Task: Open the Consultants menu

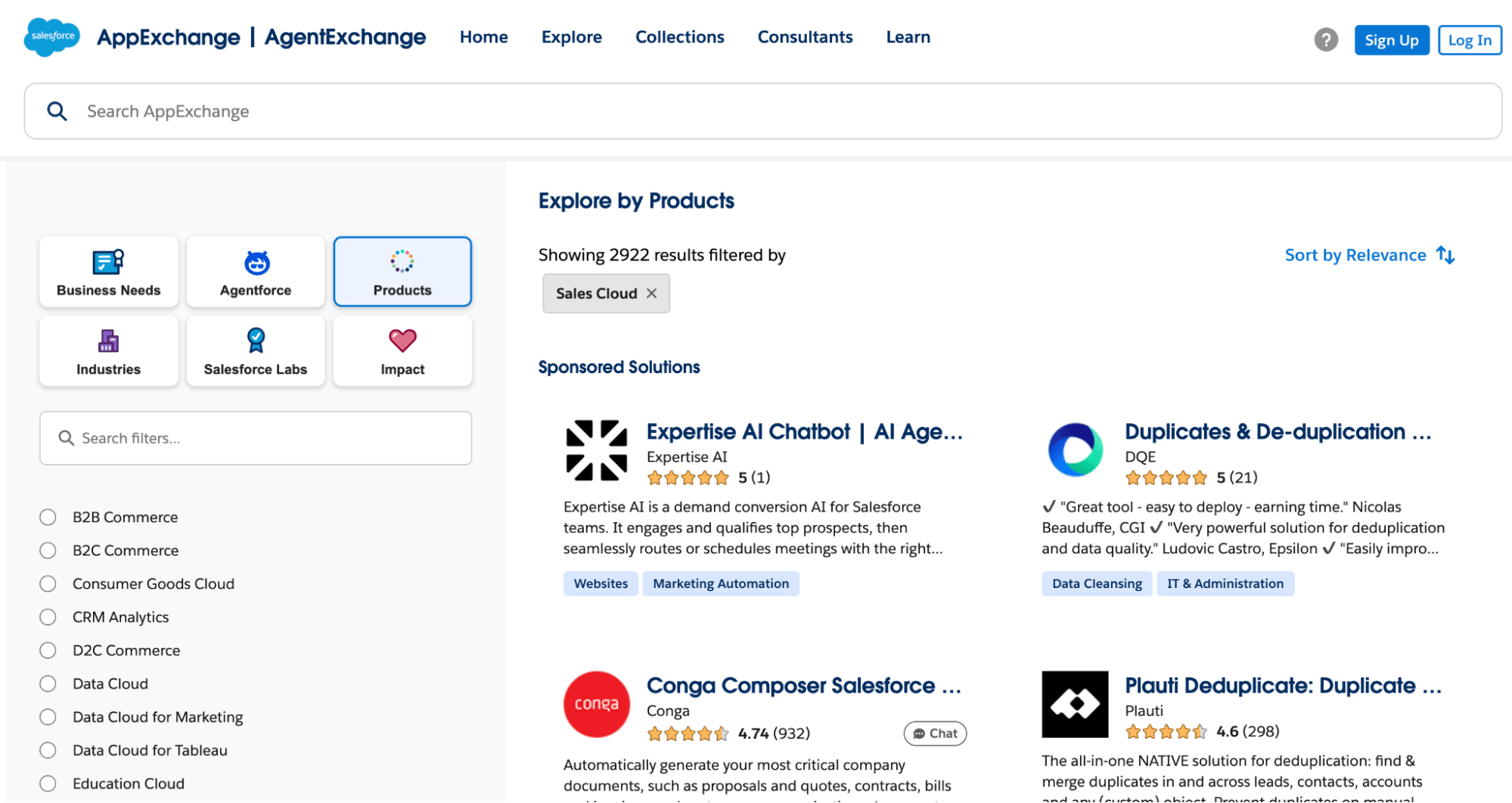Action: pyautogui.click(x=805, y=36)
